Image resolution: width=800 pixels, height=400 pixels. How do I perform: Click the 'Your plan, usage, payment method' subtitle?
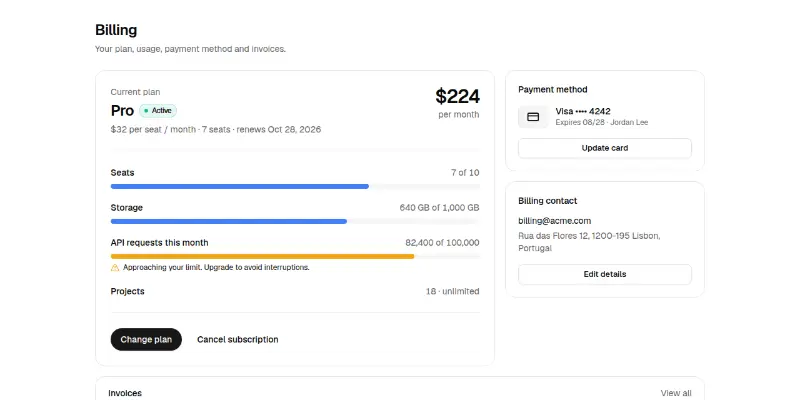click(190, 49)
